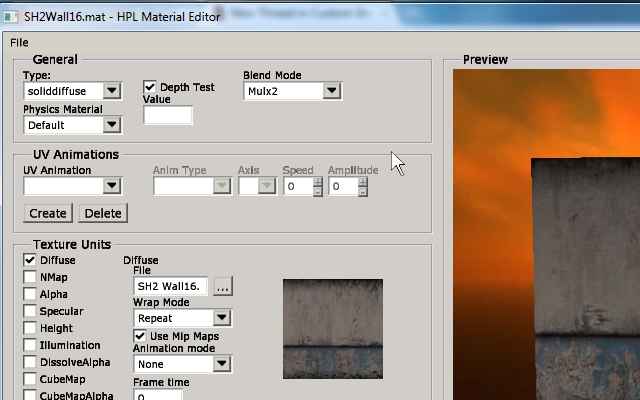Toggle the Depth Test checkbox
Image resolution: width=640 pixels, height=400 pixels.
[151, 88]
